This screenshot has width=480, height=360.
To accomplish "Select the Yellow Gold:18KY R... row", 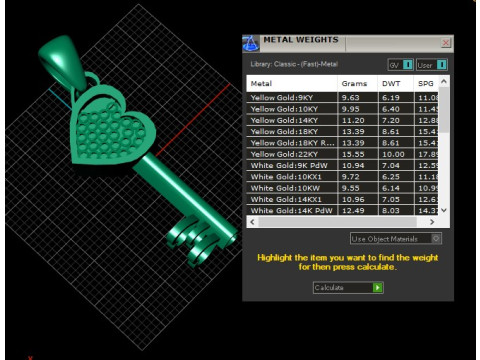I will [343, 143].
